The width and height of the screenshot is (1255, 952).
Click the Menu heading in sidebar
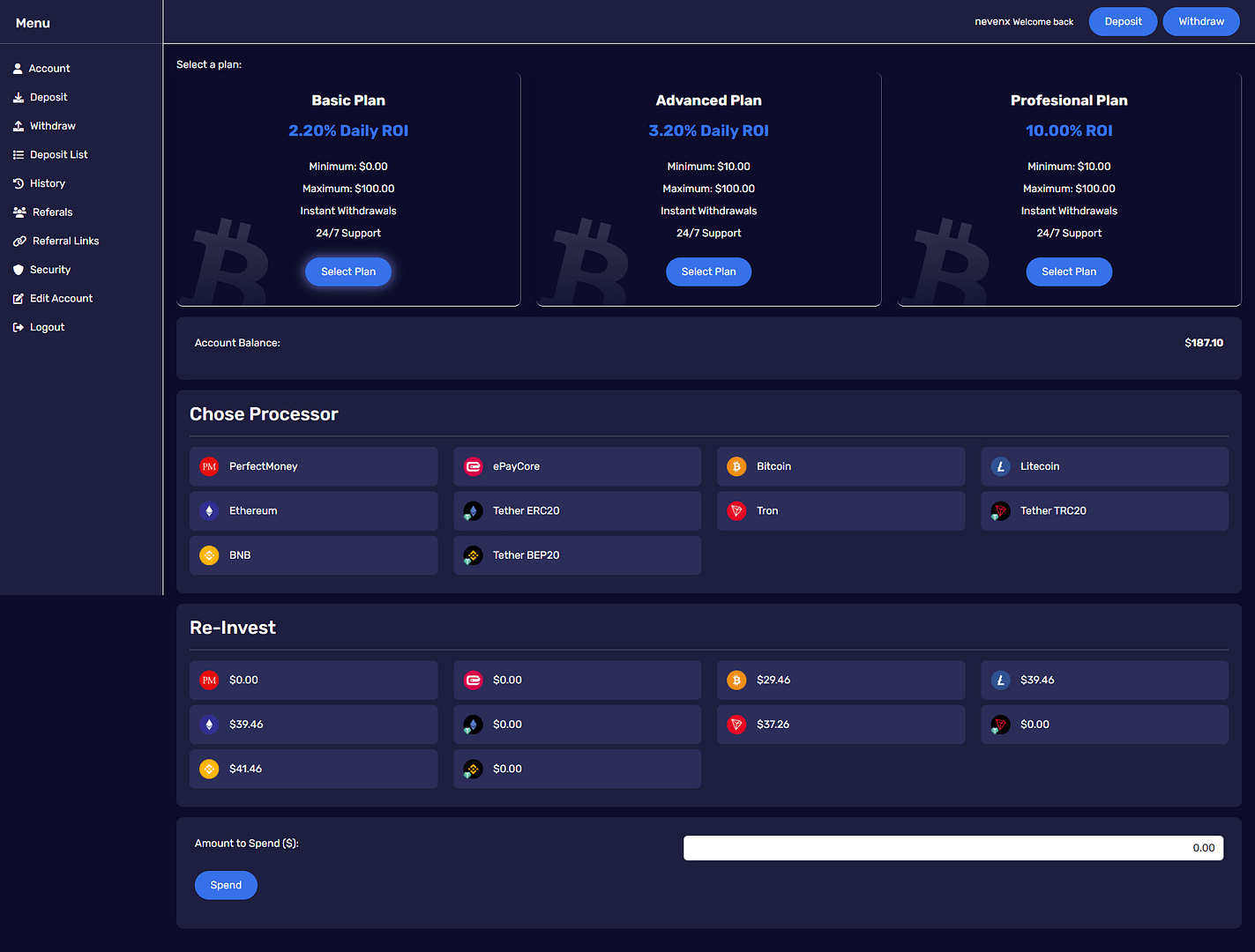[33, 23]
